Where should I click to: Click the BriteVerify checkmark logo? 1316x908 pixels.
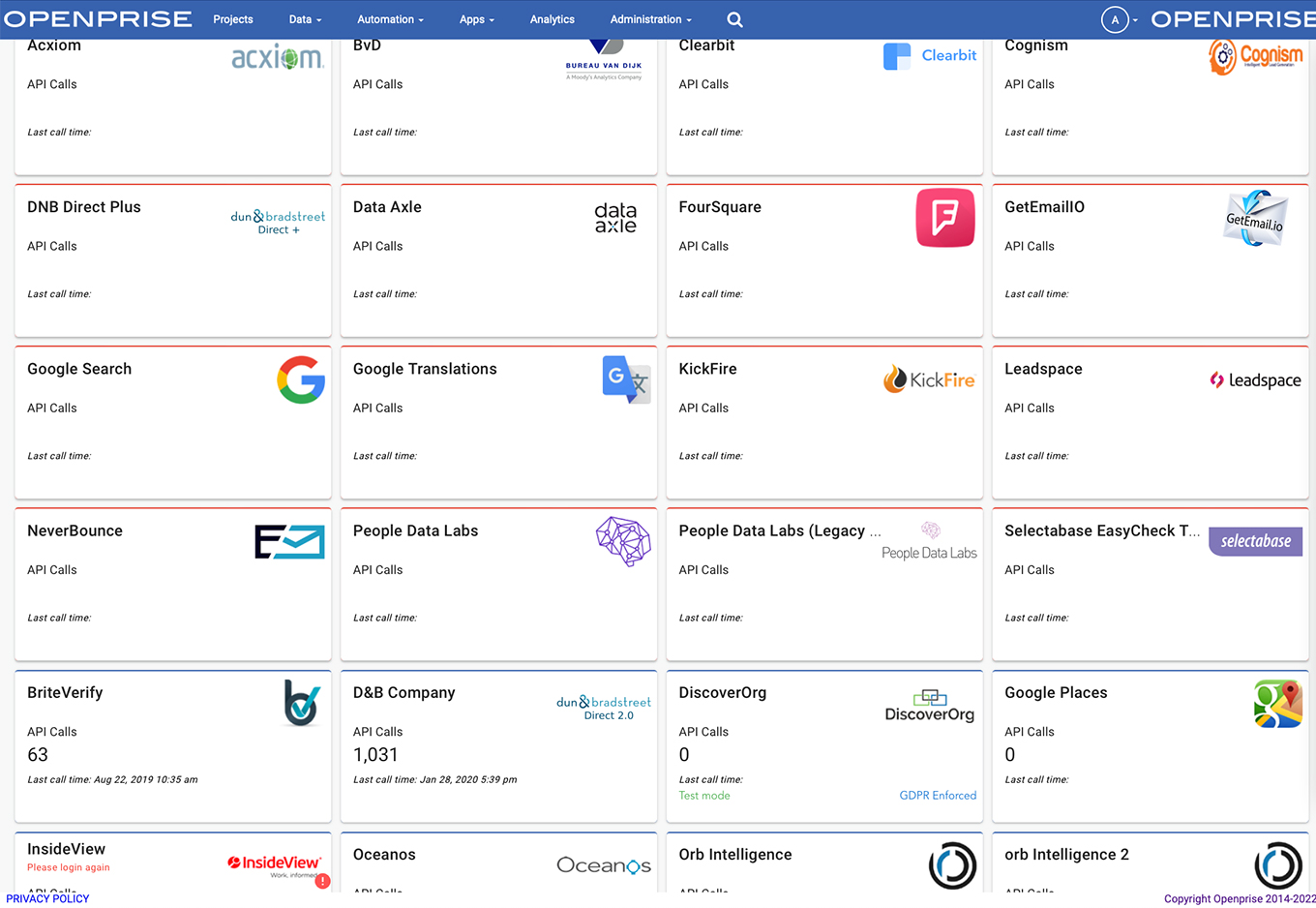coord(302,703)
